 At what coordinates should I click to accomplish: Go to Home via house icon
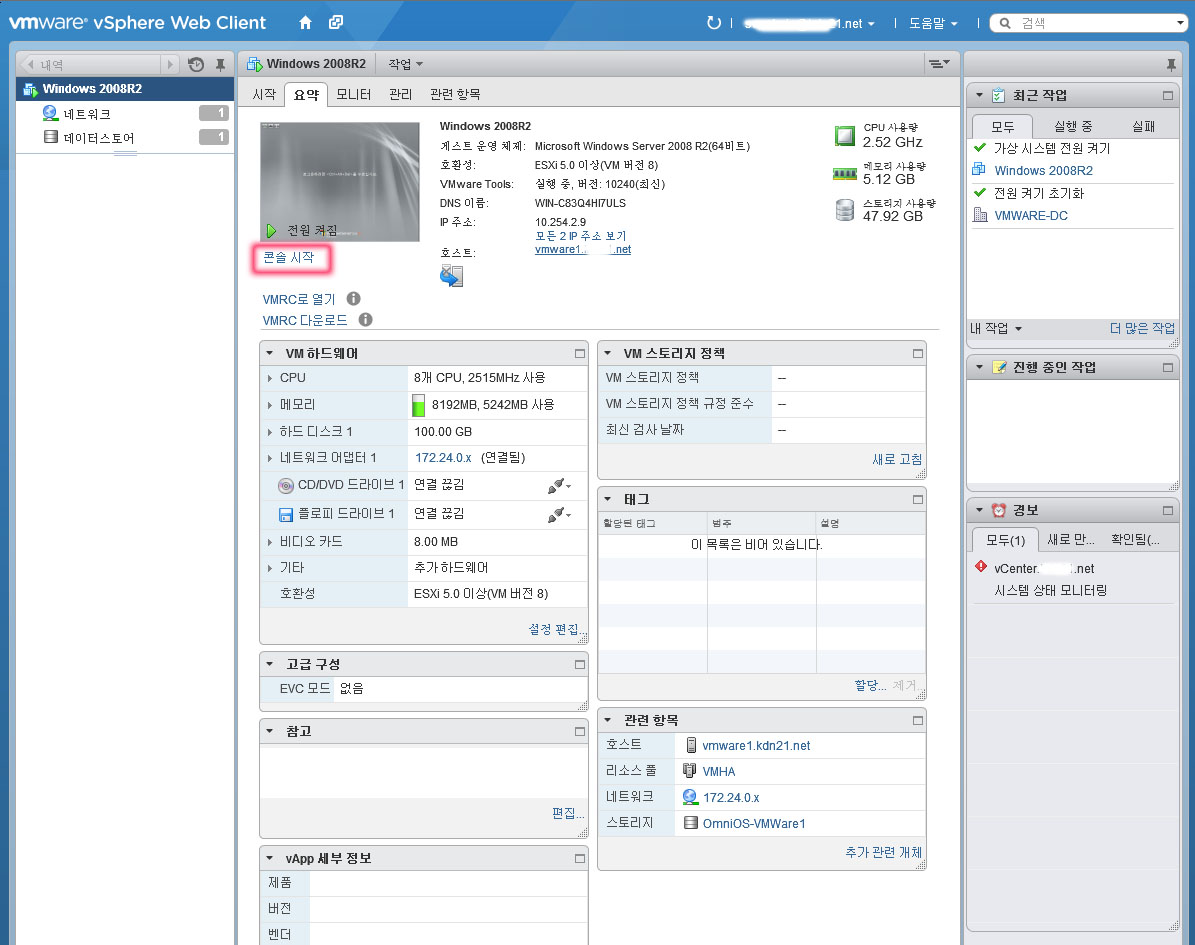[306, 23]
